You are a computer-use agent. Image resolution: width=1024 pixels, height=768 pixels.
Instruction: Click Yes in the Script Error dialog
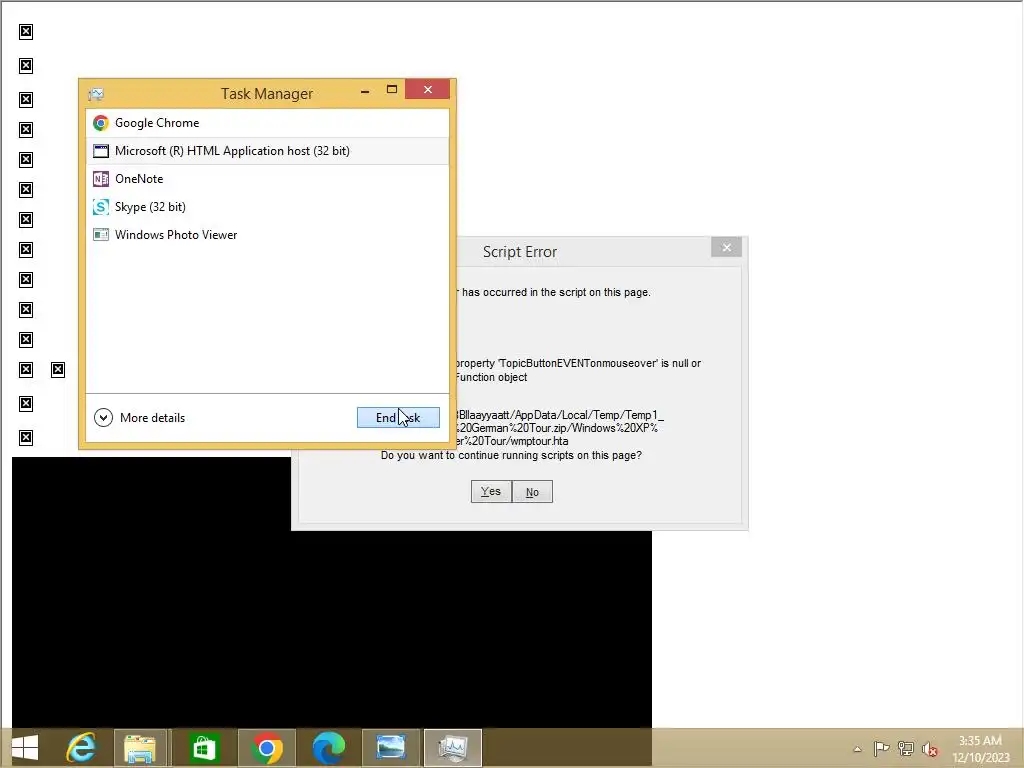click(491, 492)
